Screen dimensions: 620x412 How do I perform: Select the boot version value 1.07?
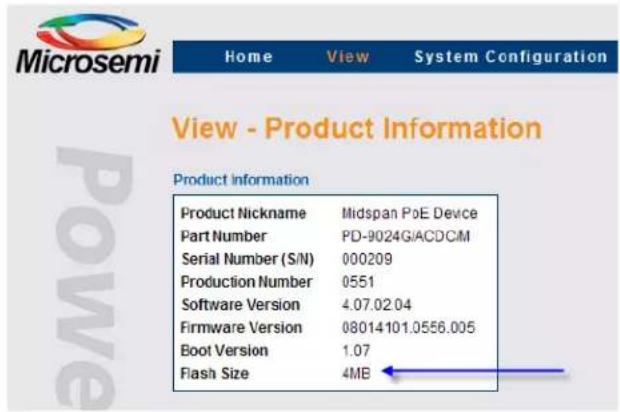click(356, 351)
